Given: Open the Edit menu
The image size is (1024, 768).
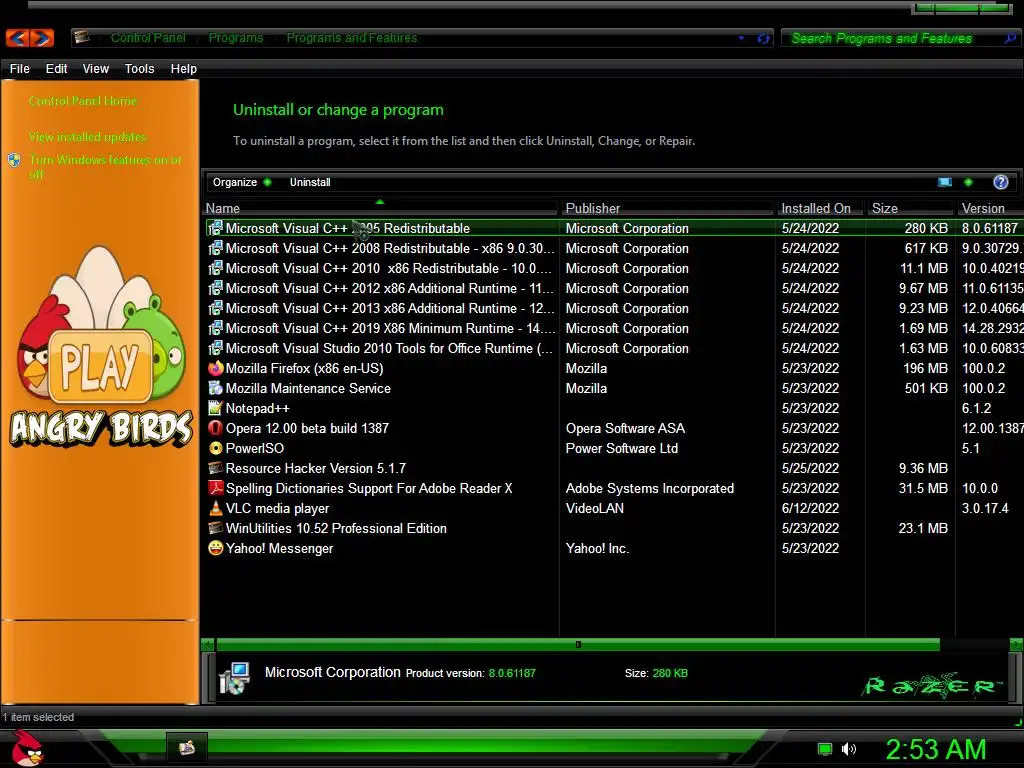Looking at the screenshot, I should pyautogui.click(x=56, y=69).
